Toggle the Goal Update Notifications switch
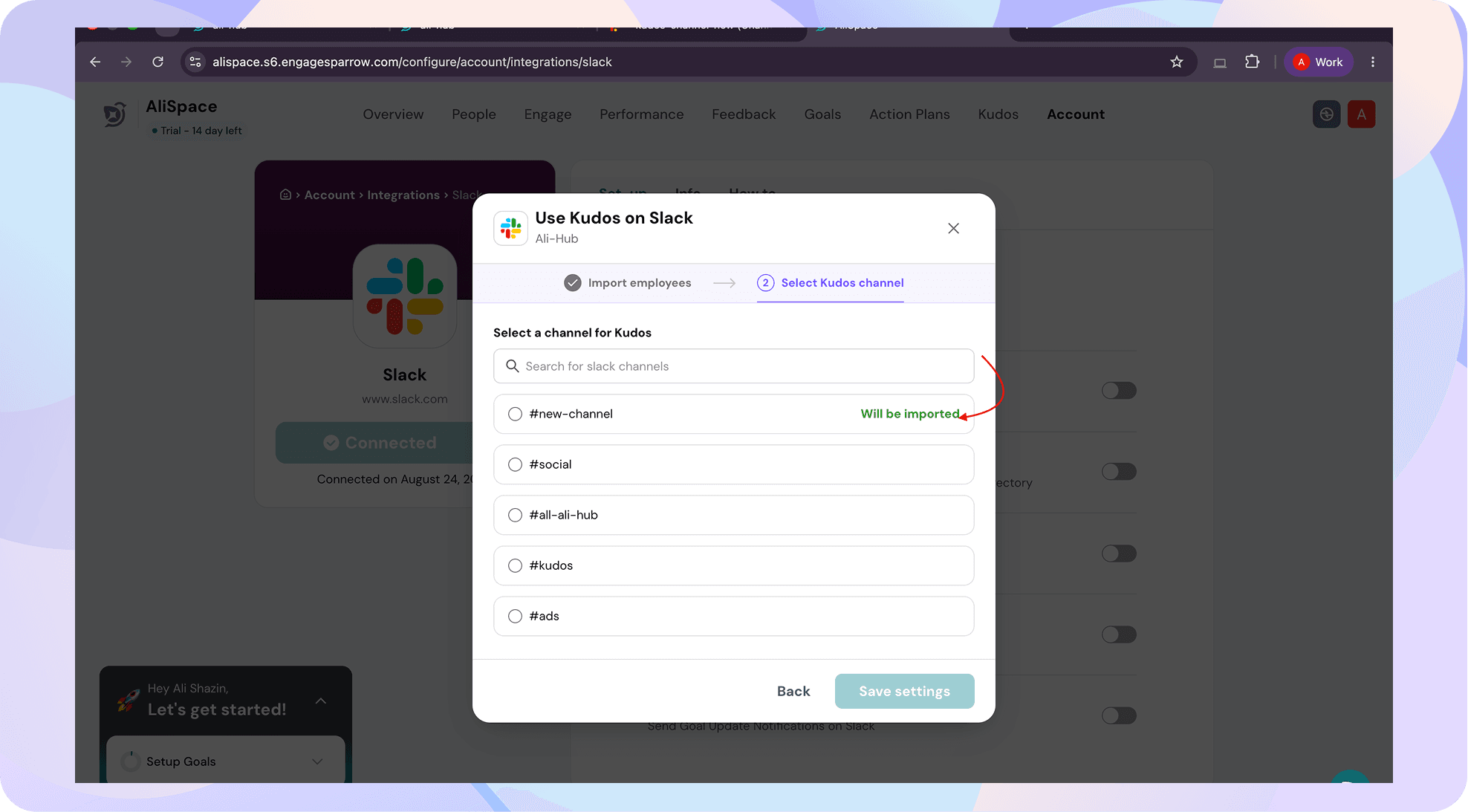This screenshot has height=812, width=1468. [x=1119, y=715]
